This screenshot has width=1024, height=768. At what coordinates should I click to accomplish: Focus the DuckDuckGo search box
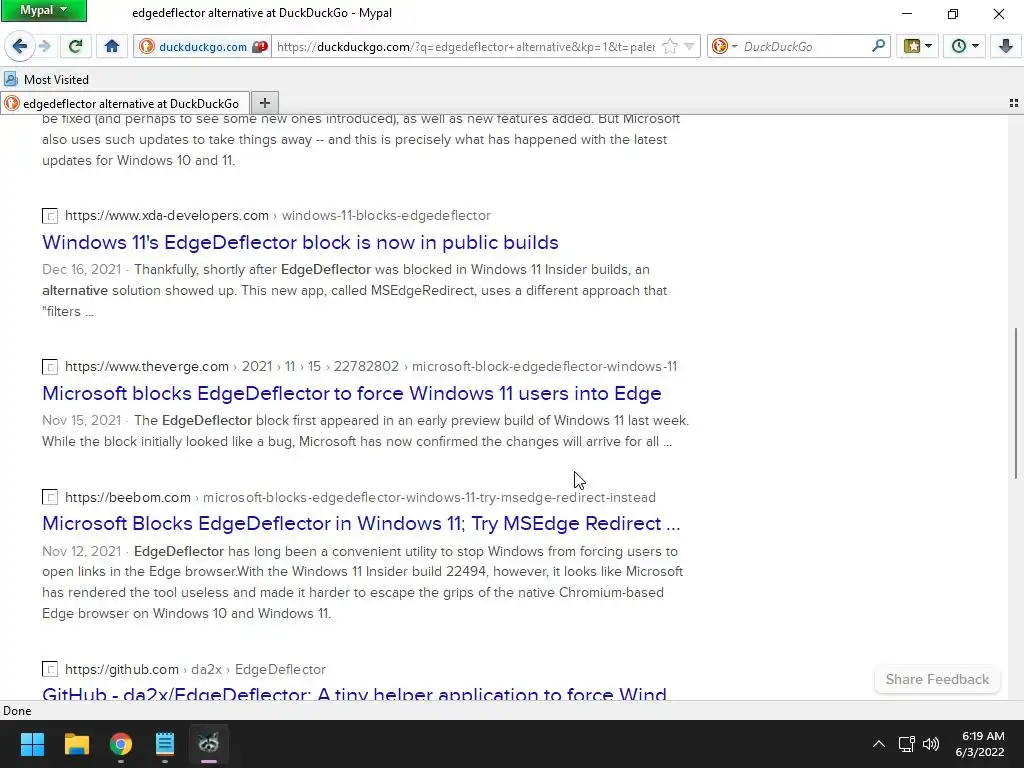(x=805, y=46)
